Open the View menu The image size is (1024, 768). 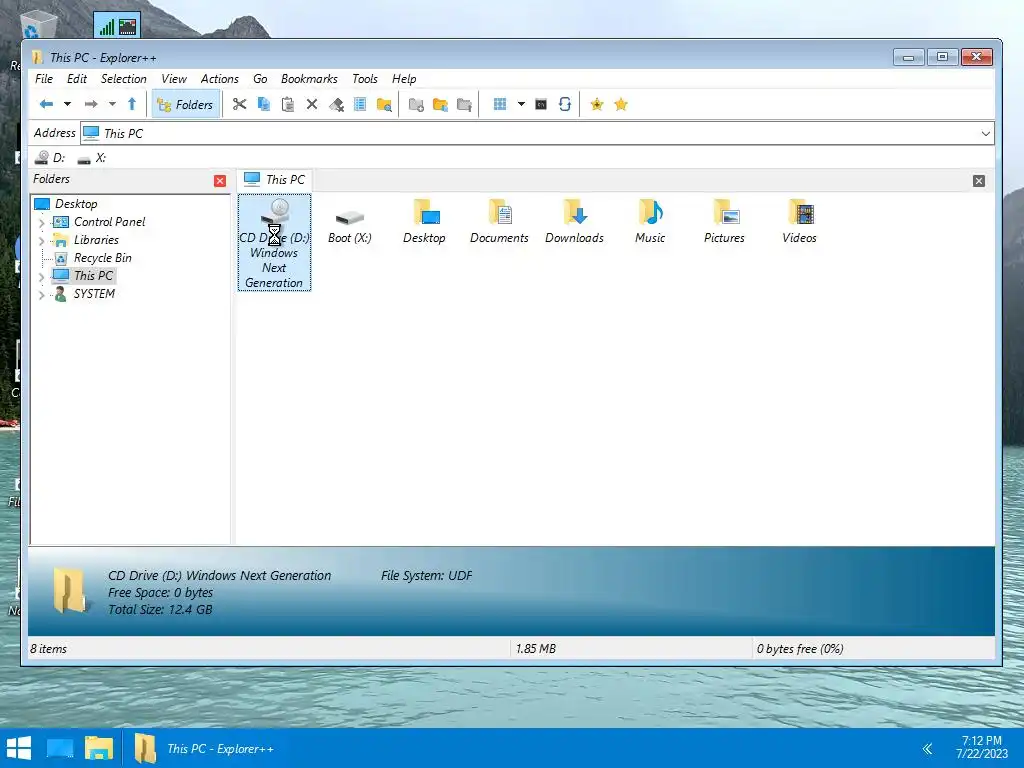tap(174, 78)
